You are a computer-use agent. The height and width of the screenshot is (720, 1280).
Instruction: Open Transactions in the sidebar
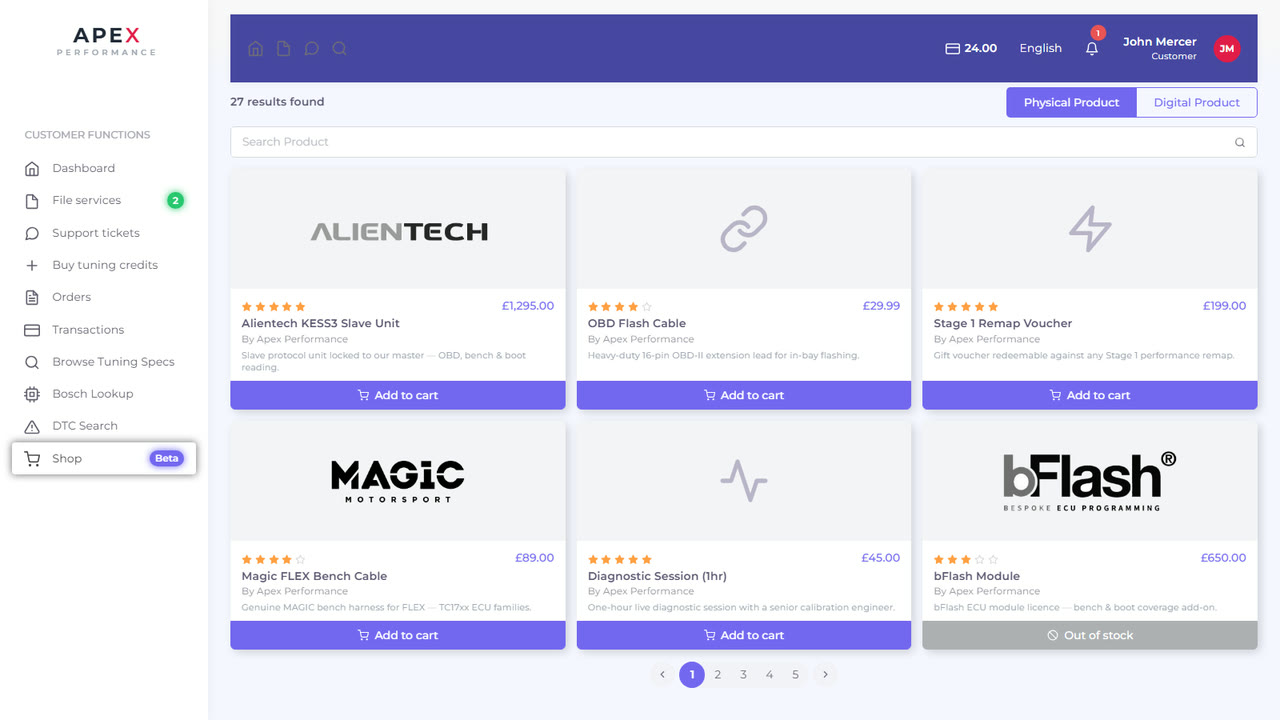tap(104, 329)
